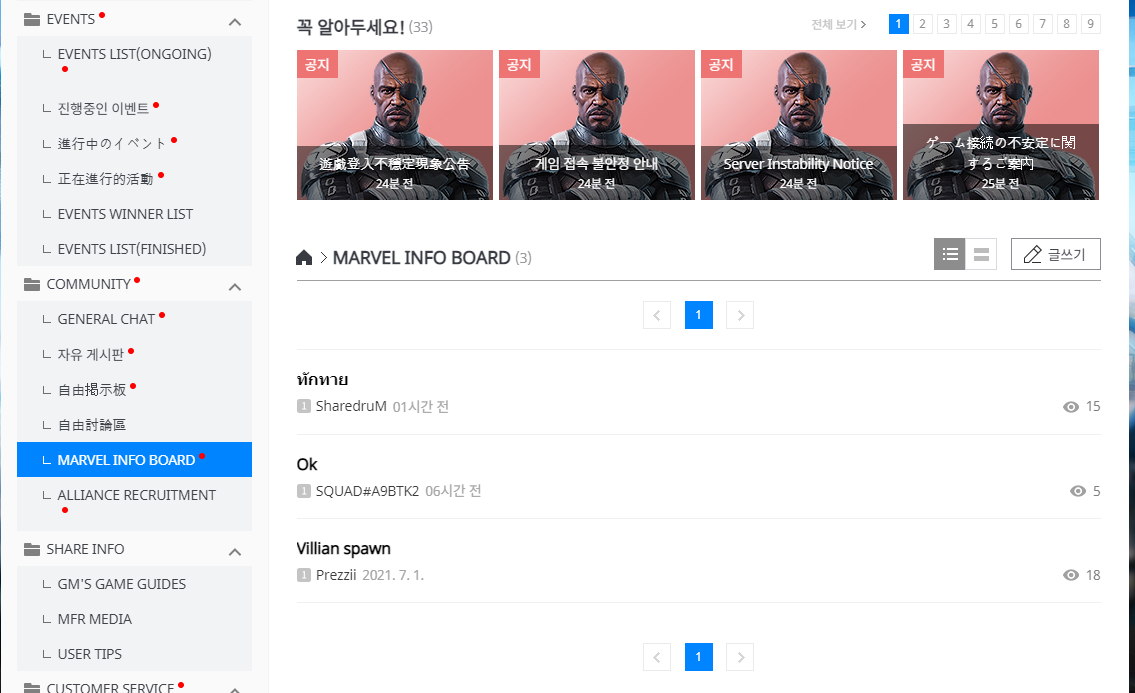Select MARVEL INFO BOARD in sidebar
This screenshot has width=1135, height=693.
click(135, 460)
